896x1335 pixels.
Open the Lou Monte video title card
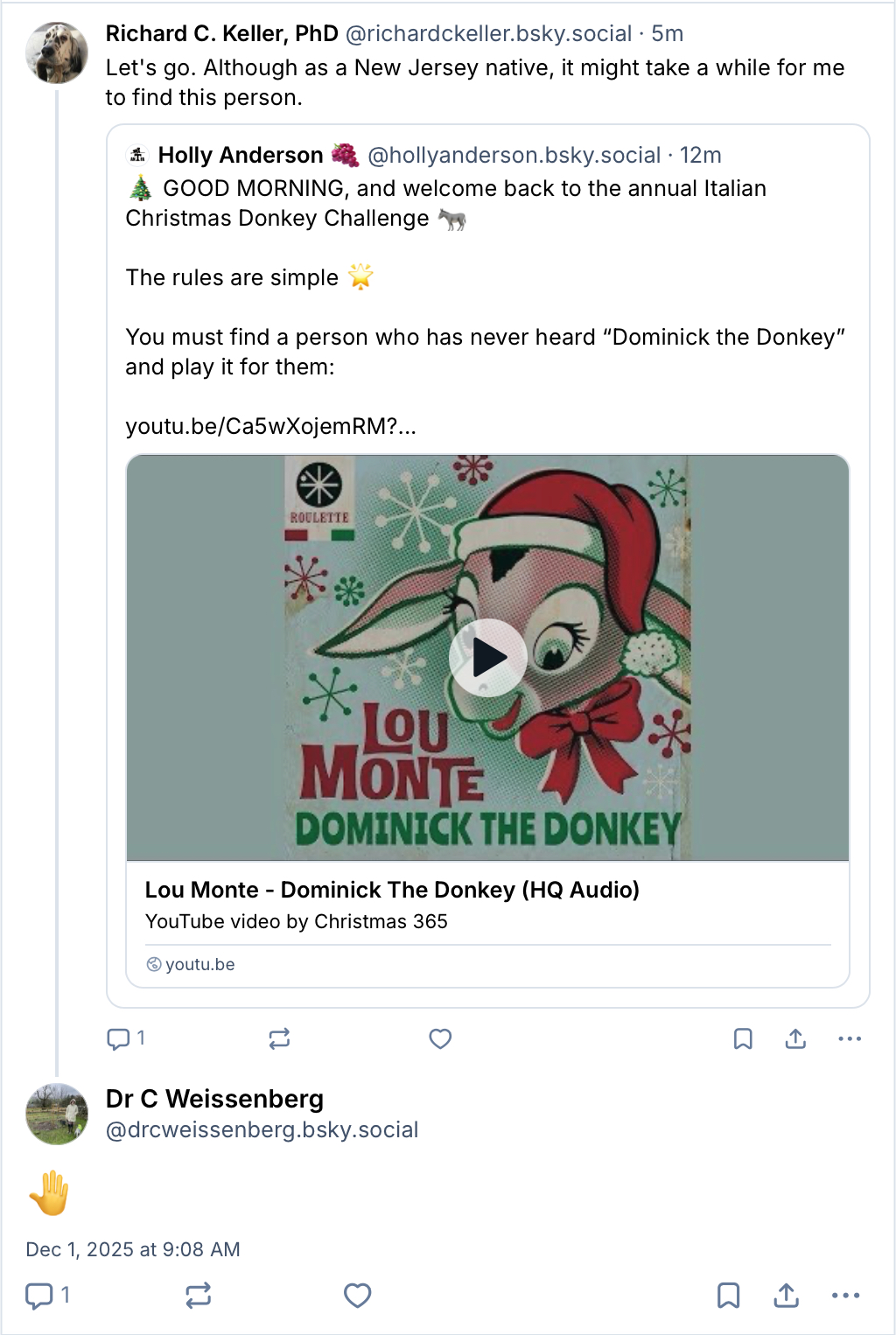392,890
